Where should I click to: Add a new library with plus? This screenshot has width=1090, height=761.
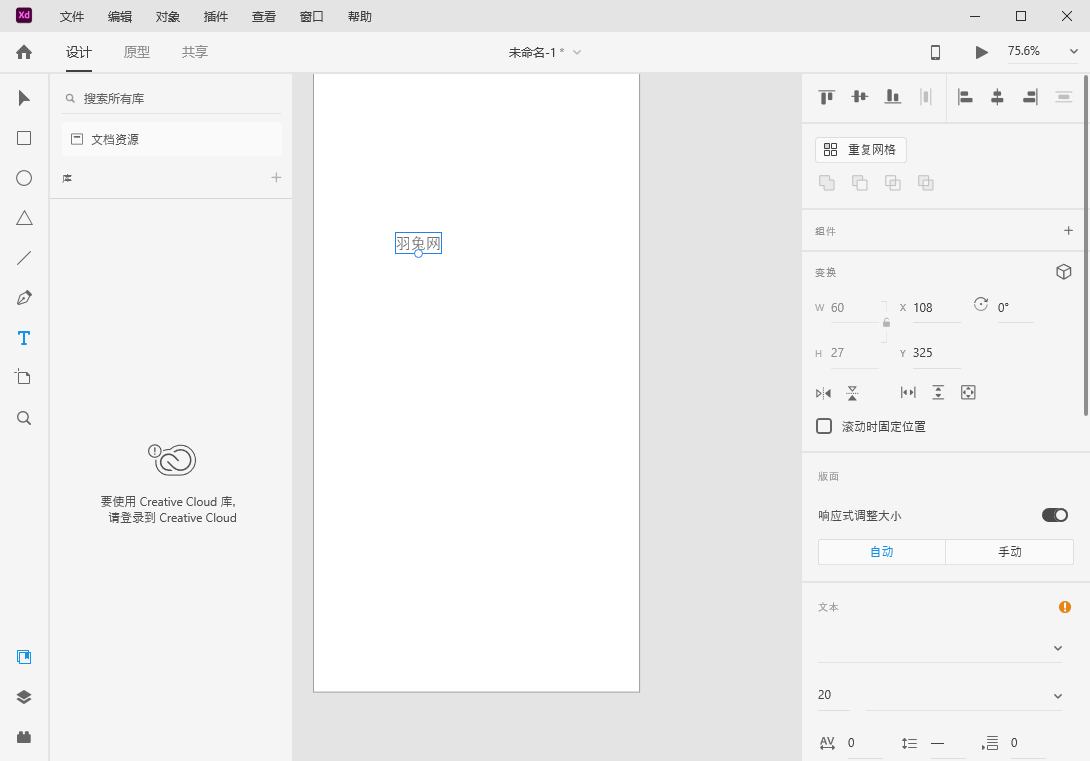click(276, 177)
